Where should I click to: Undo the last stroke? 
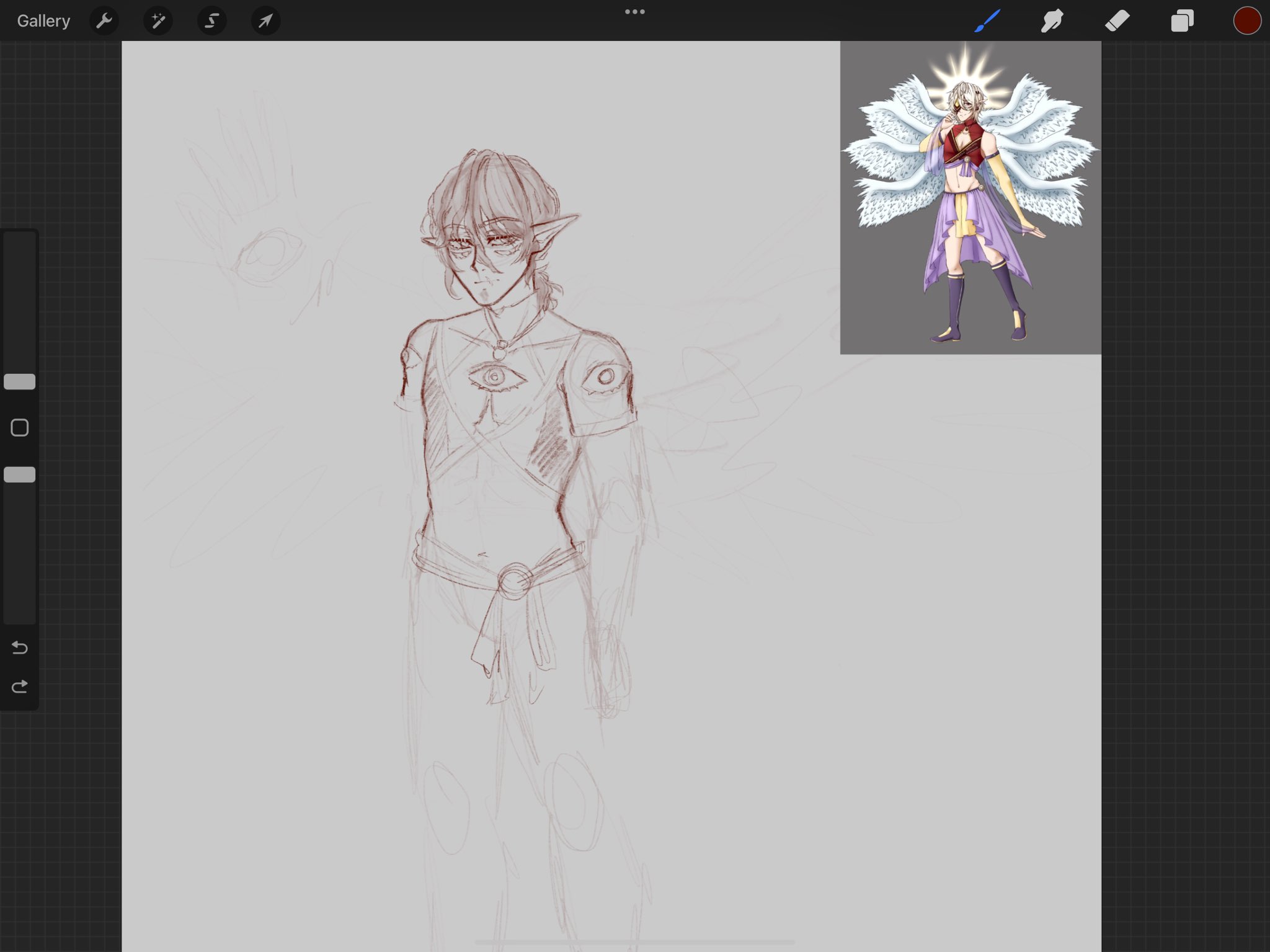pos(20,648)
